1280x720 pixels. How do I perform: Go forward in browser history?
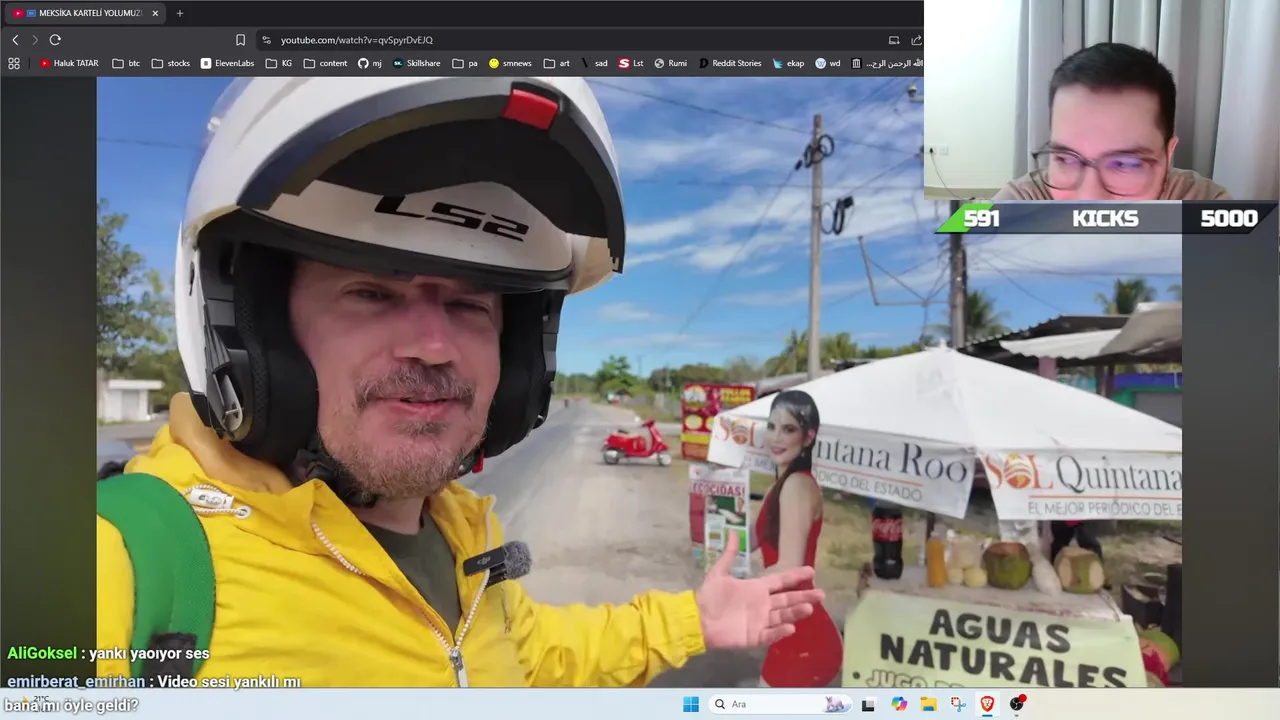coord(34,40)
